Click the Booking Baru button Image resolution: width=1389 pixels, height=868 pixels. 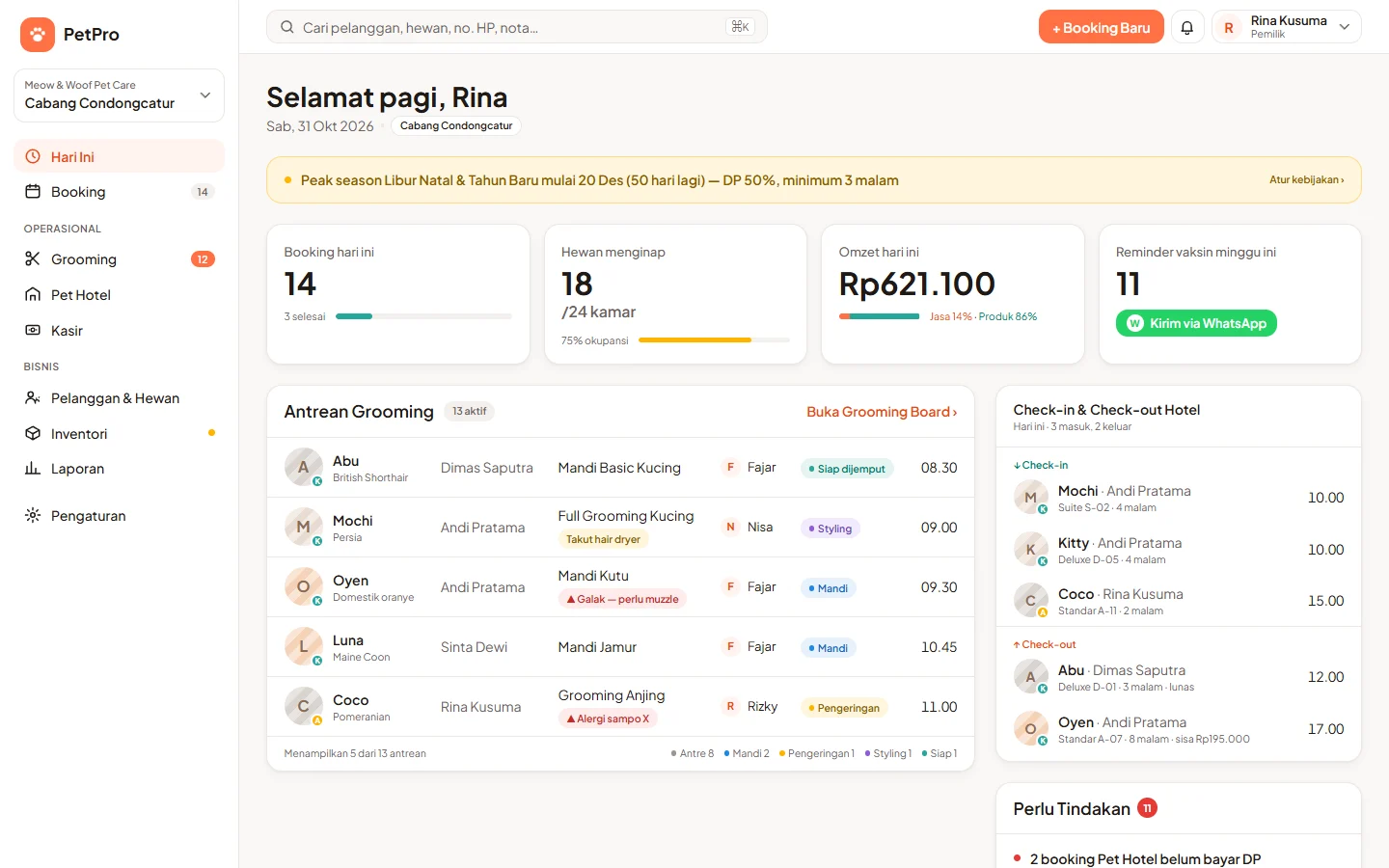1102,27
